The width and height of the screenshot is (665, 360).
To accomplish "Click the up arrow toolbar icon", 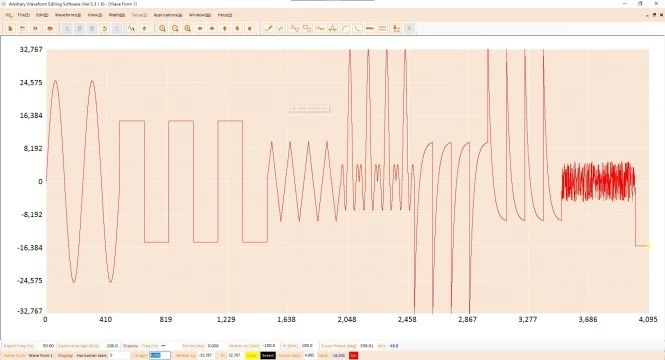I will (225, 28).
